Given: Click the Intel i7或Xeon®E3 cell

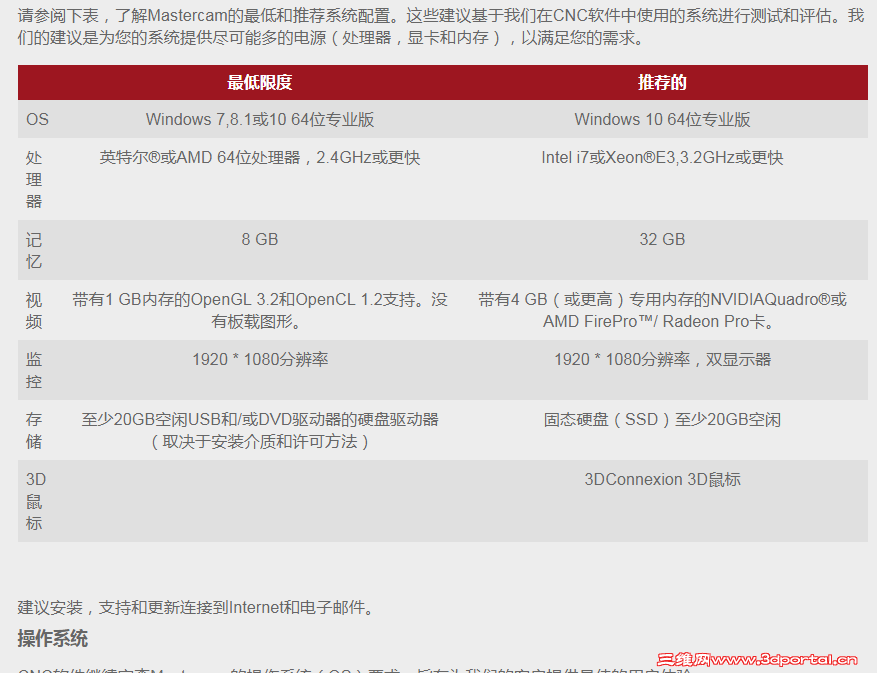Looking at the screenshot, I should (662, 158).
